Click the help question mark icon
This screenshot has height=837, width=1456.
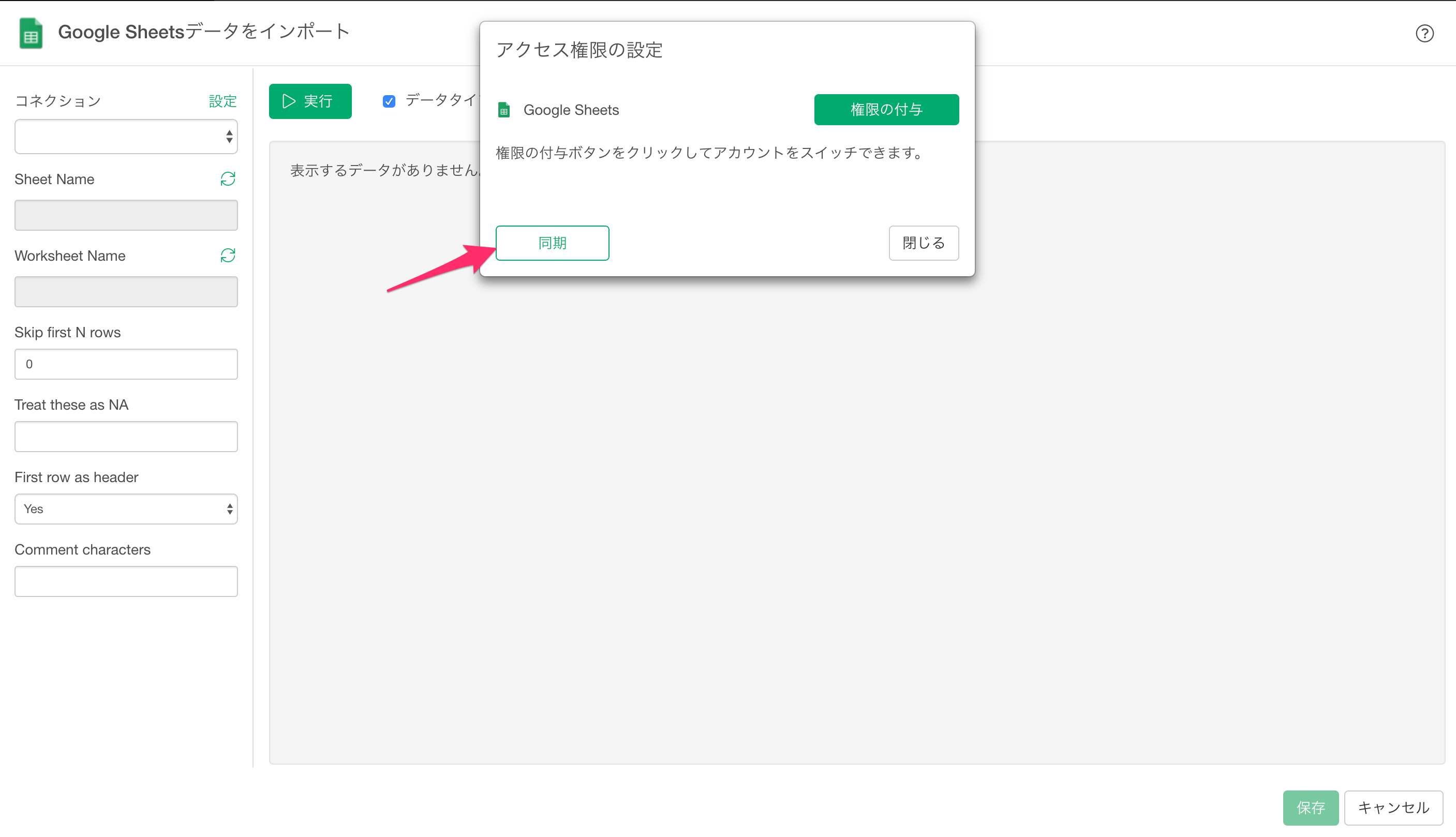click(x=1424, y=33)
